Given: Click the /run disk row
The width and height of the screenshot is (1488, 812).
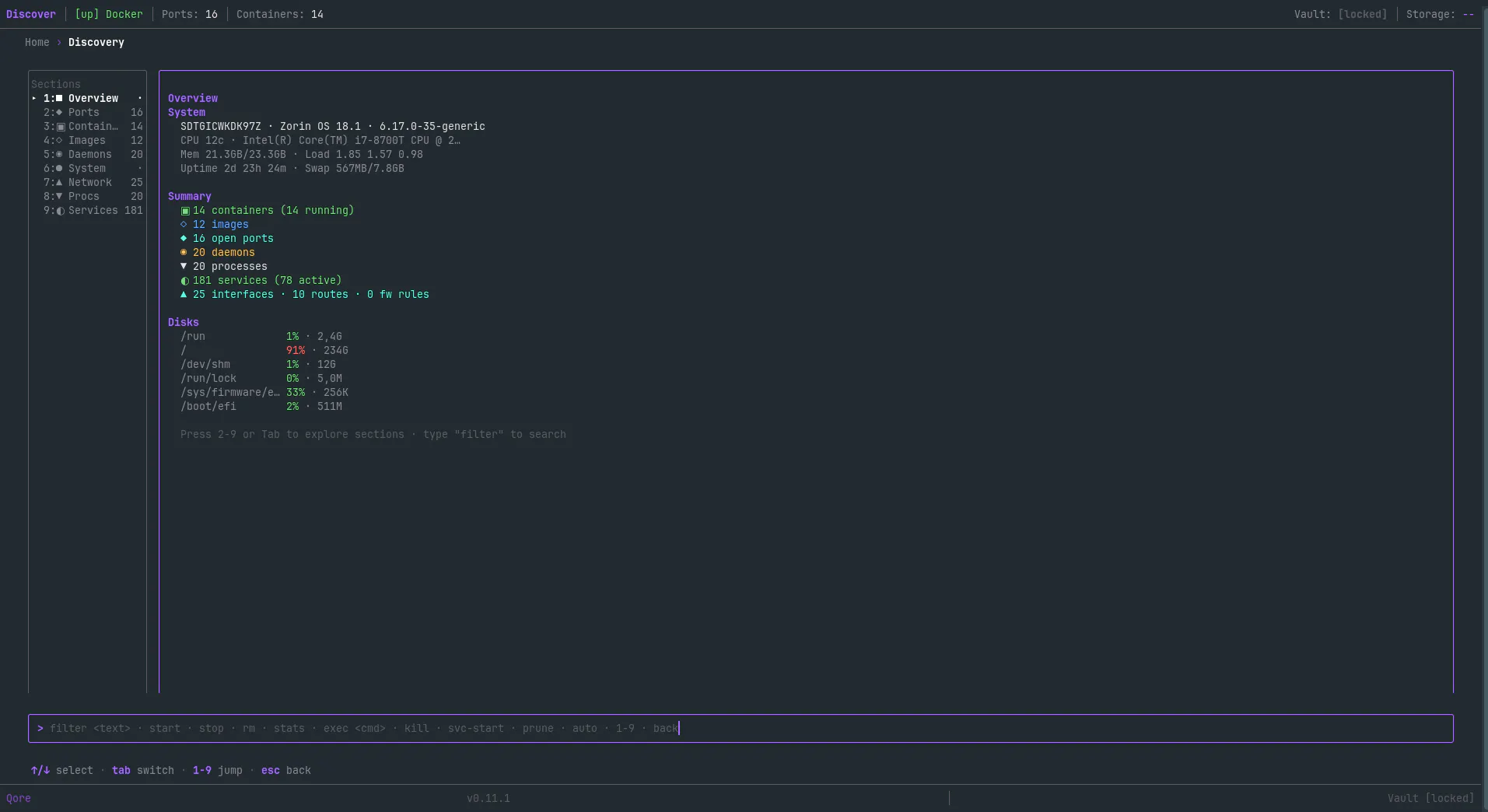Looking at the screenshot, I should [x=261, y=336].
